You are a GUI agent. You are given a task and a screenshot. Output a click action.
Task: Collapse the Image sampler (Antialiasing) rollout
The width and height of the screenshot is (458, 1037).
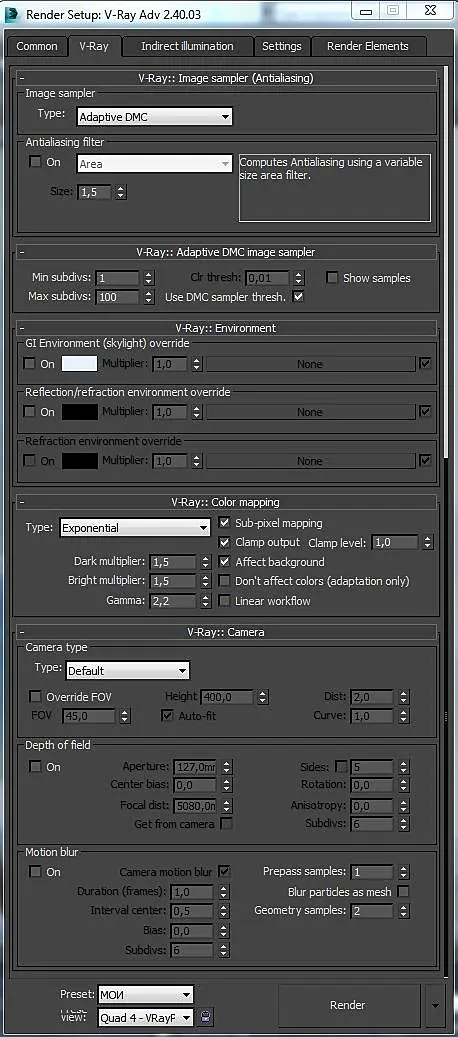[22, 78]
